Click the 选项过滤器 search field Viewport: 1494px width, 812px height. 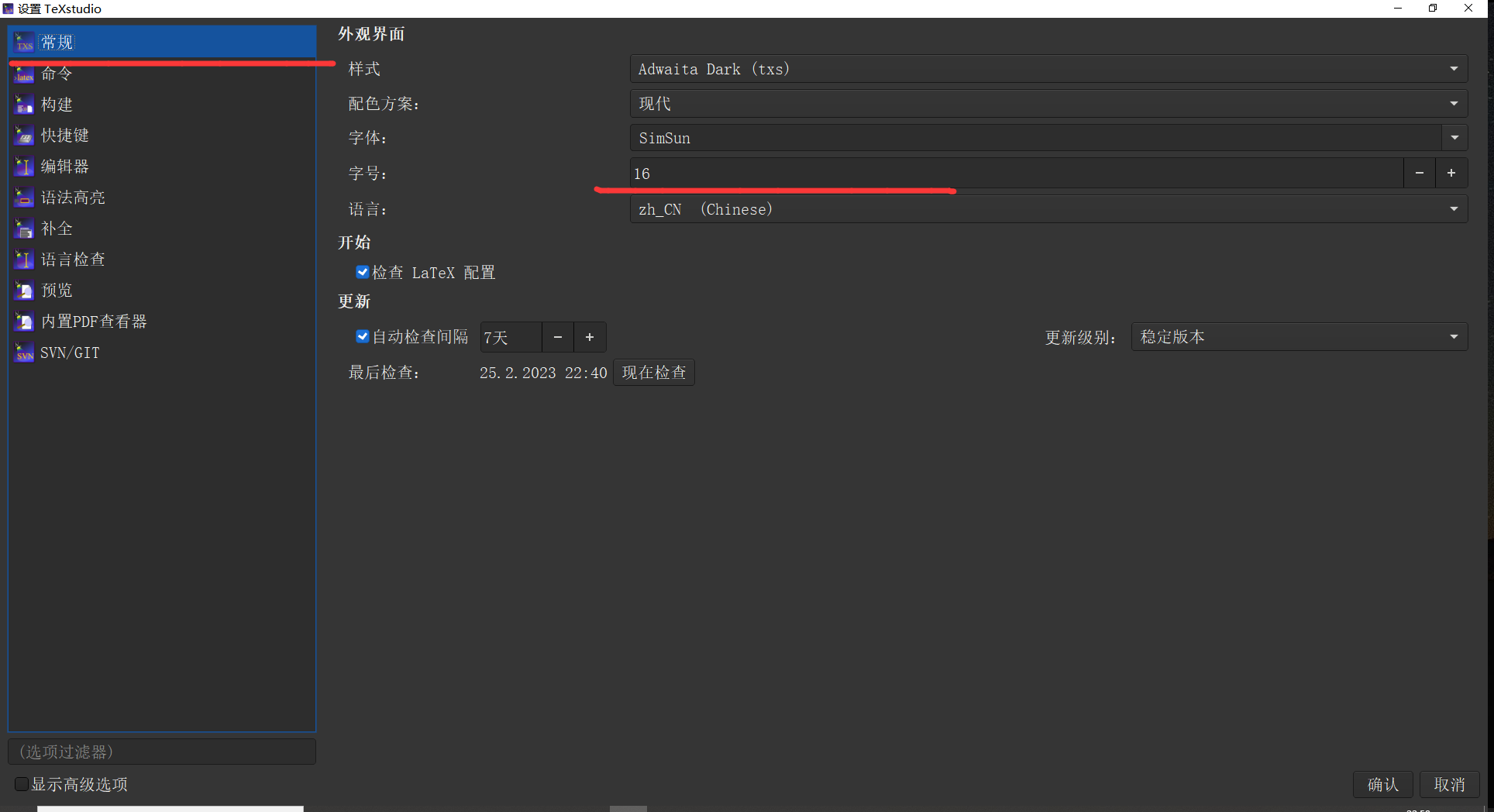click(x=162, y=752)
